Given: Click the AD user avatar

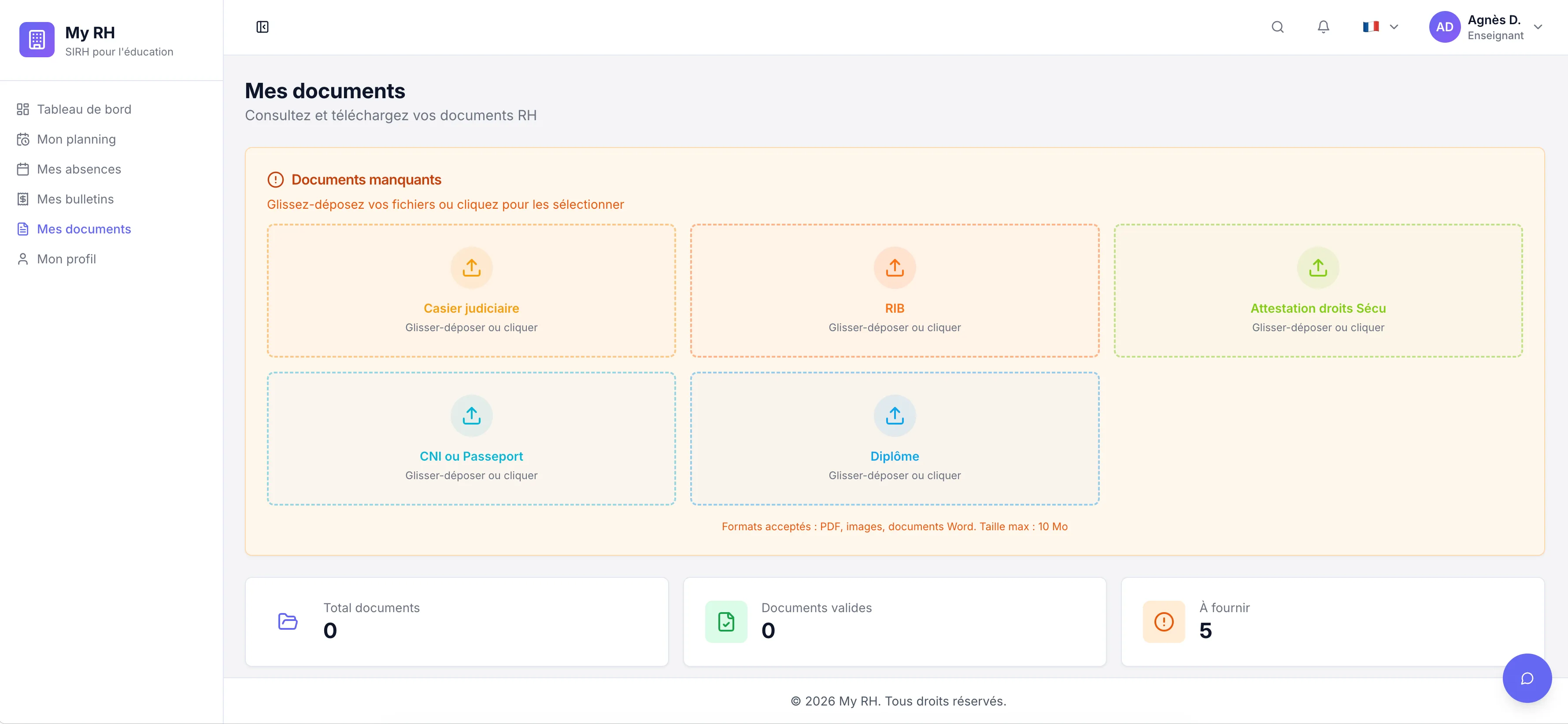Looking at the screenshot, I should (x=1444, y=27).
